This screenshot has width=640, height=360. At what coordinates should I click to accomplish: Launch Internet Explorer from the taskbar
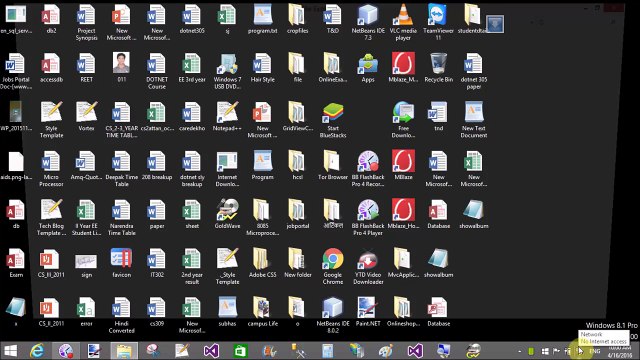37,351
